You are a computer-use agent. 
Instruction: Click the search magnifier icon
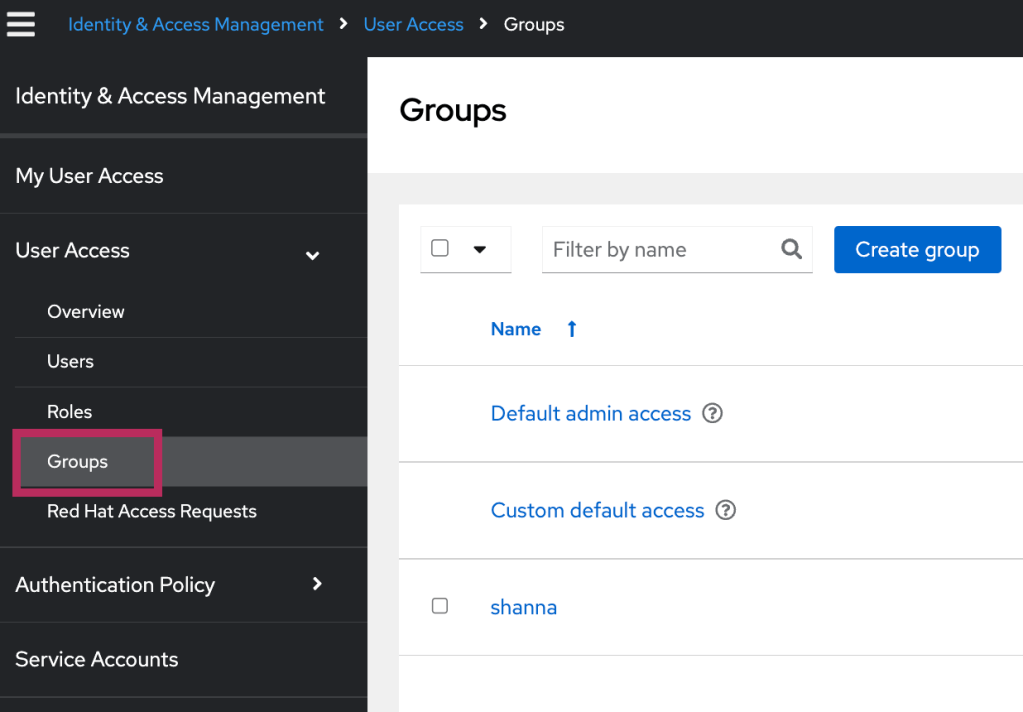tap(791, 249)
